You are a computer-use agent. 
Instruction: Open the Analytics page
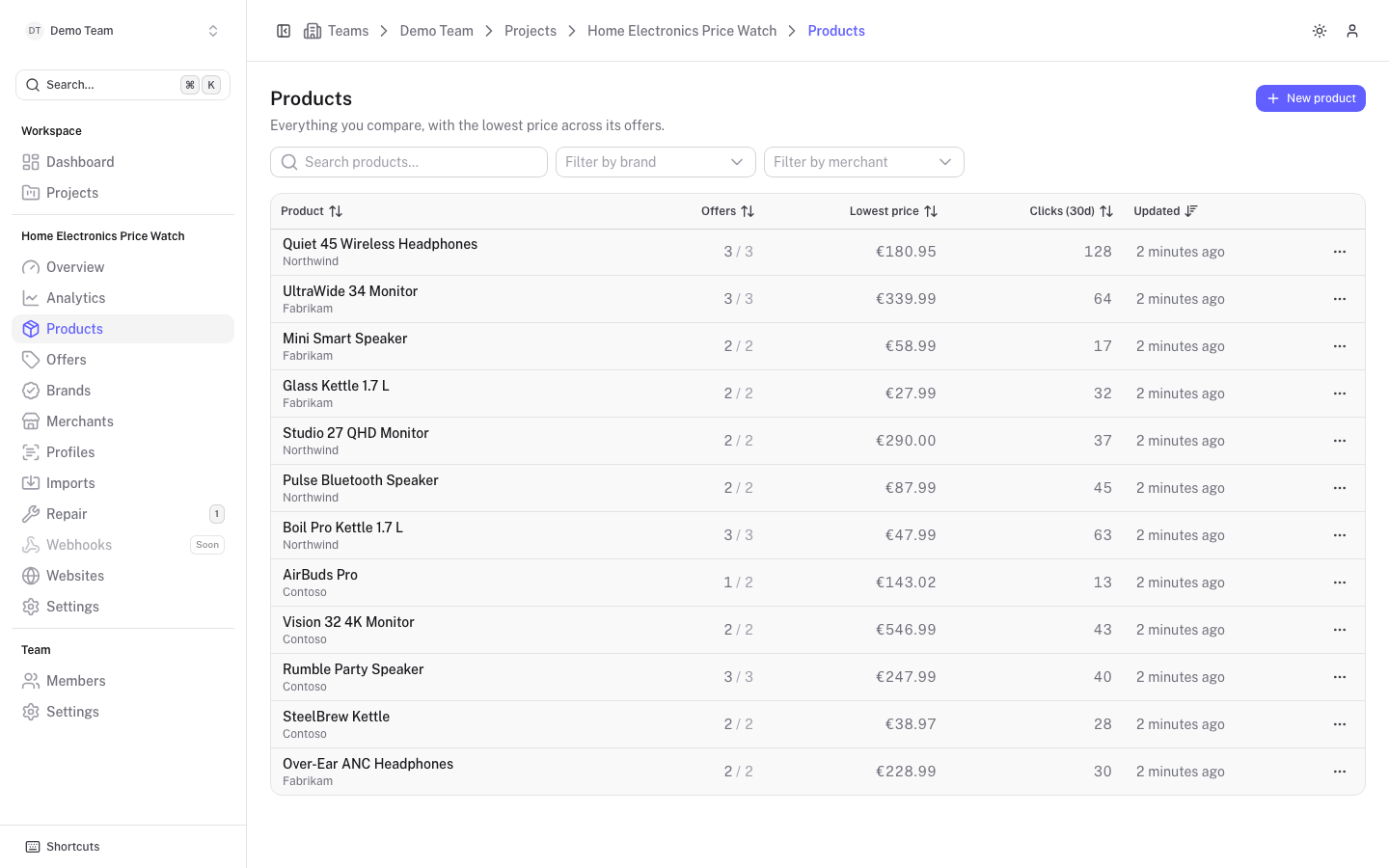pos(123,298)
